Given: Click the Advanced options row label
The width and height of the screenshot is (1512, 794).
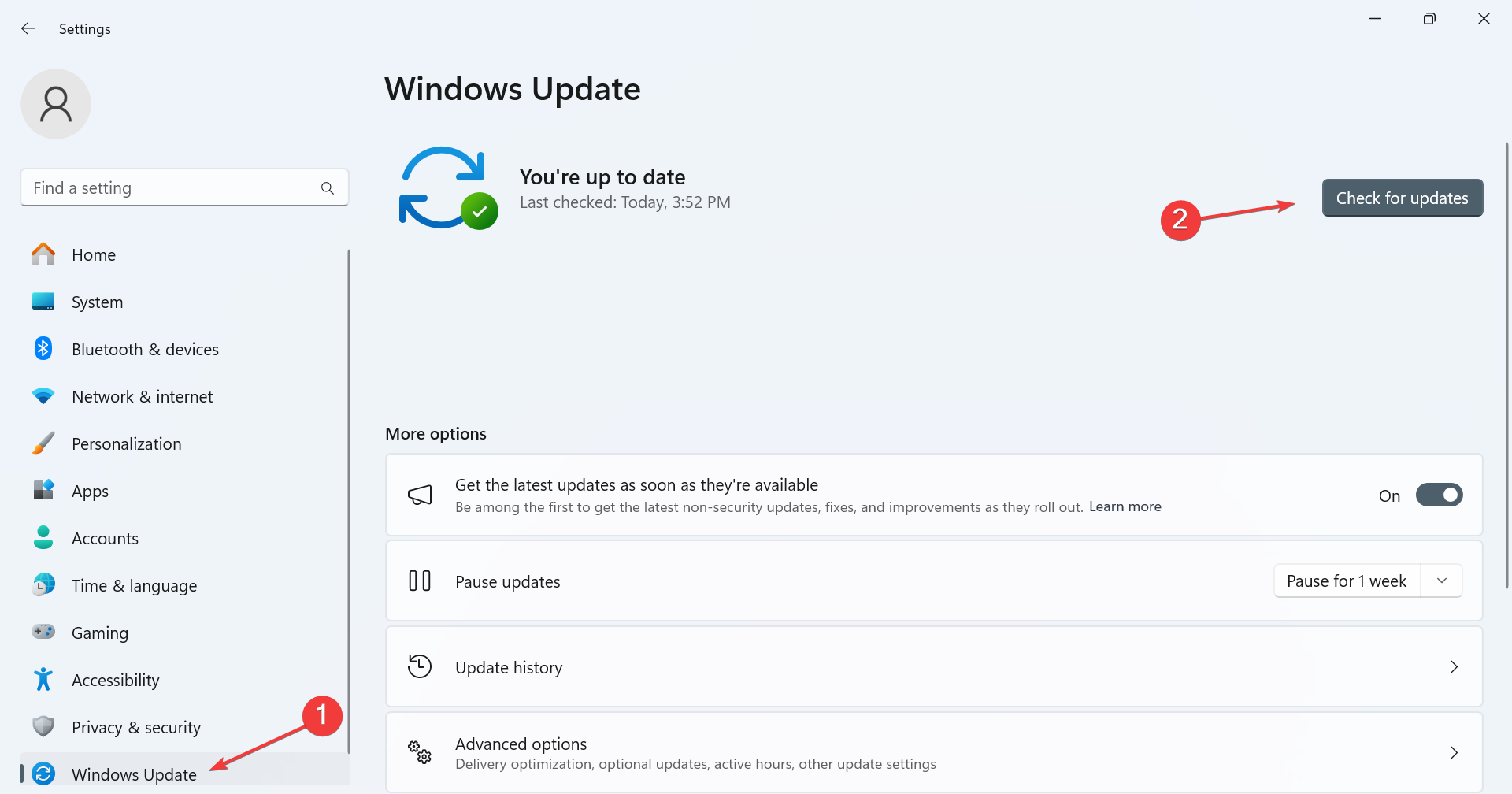Looking at the screenshot, I should click(521, 744).
